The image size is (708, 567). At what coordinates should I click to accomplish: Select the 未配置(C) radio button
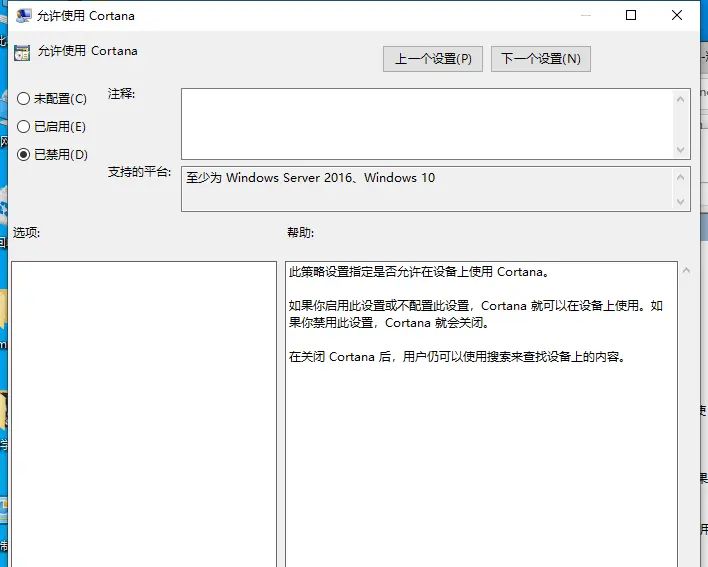point(51,99)
